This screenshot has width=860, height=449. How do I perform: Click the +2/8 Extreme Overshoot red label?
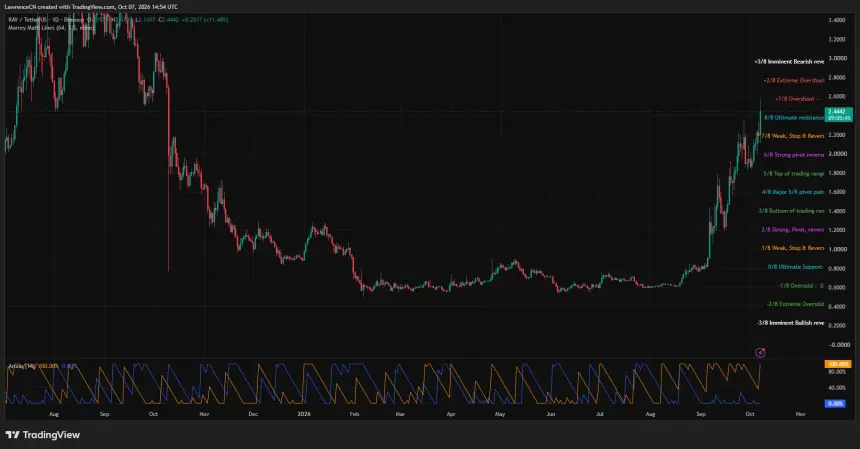794,80
